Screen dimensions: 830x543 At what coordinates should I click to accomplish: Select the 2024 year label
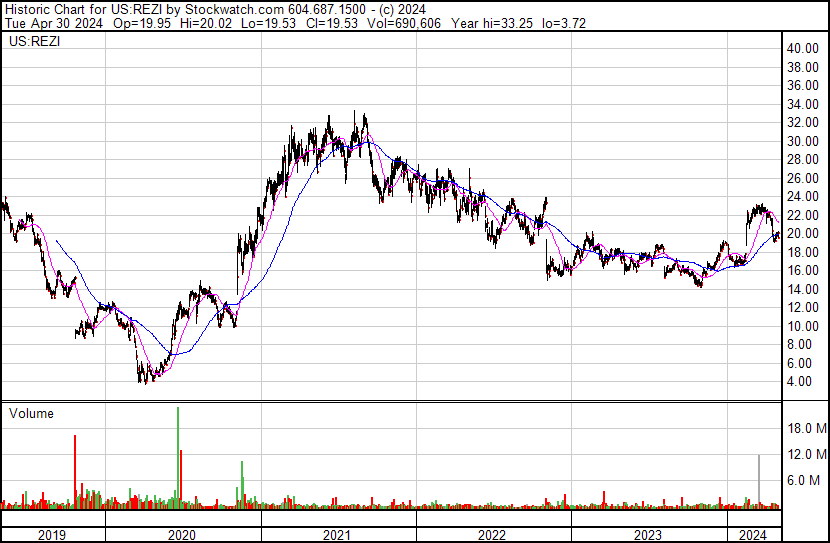tap(753, 535)
